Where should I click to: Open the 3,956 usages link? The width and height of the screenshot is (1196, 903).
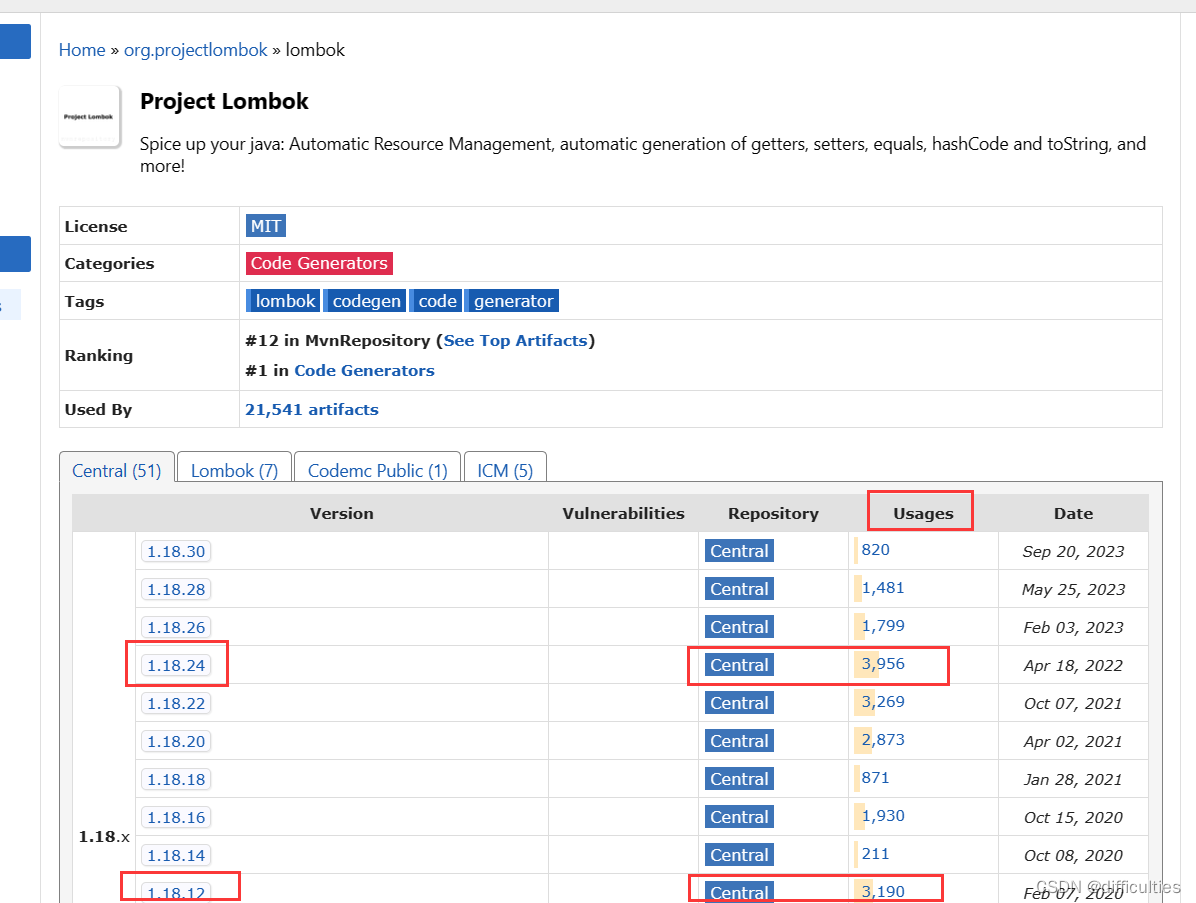[x=883, y=664]
